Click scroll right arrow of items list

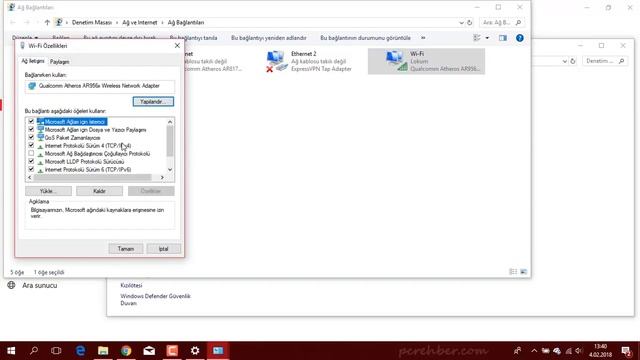click(x=162, y=178)
